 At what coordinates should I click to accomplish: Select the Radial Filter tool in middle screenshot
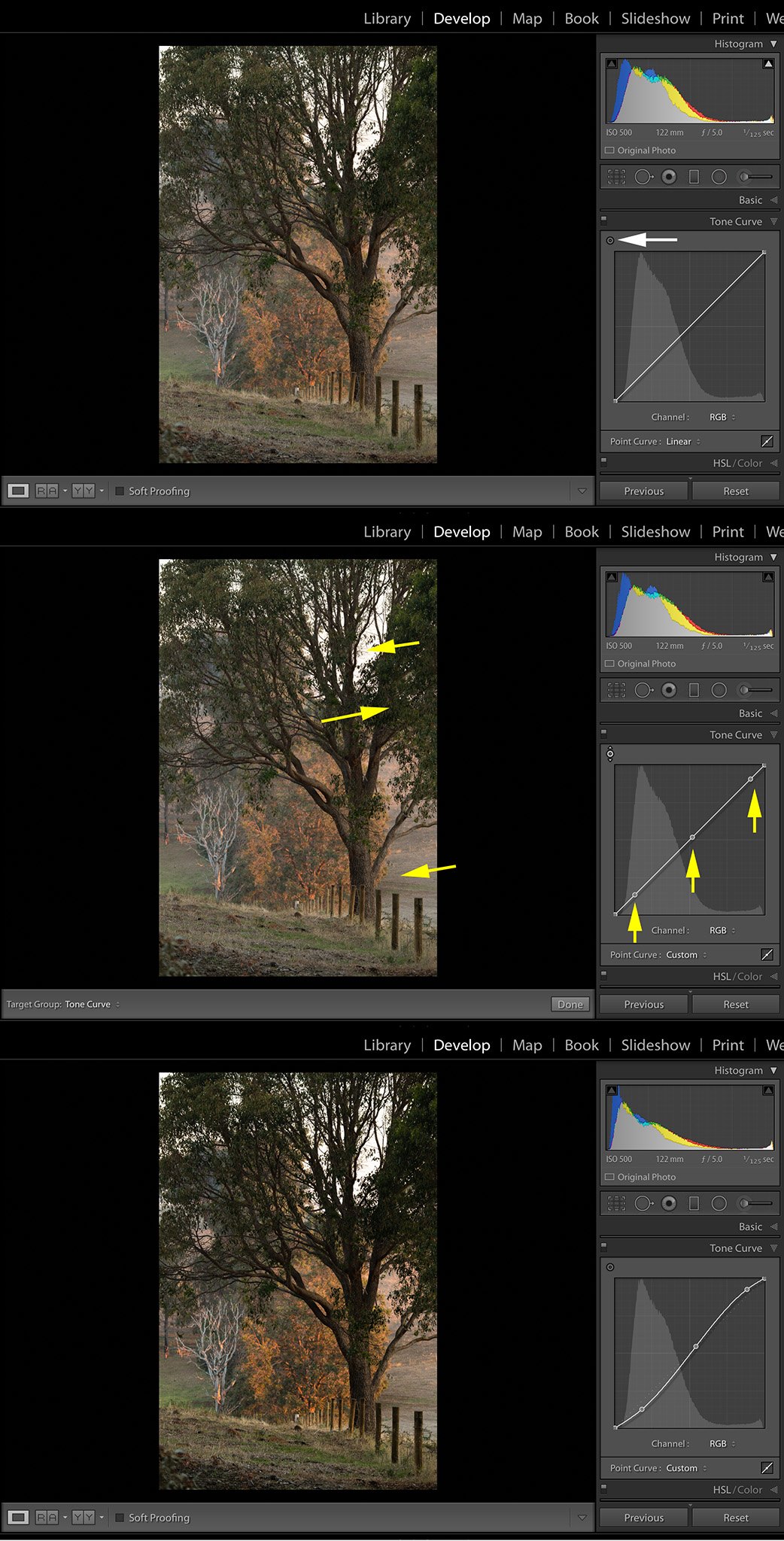coord(719,690)
